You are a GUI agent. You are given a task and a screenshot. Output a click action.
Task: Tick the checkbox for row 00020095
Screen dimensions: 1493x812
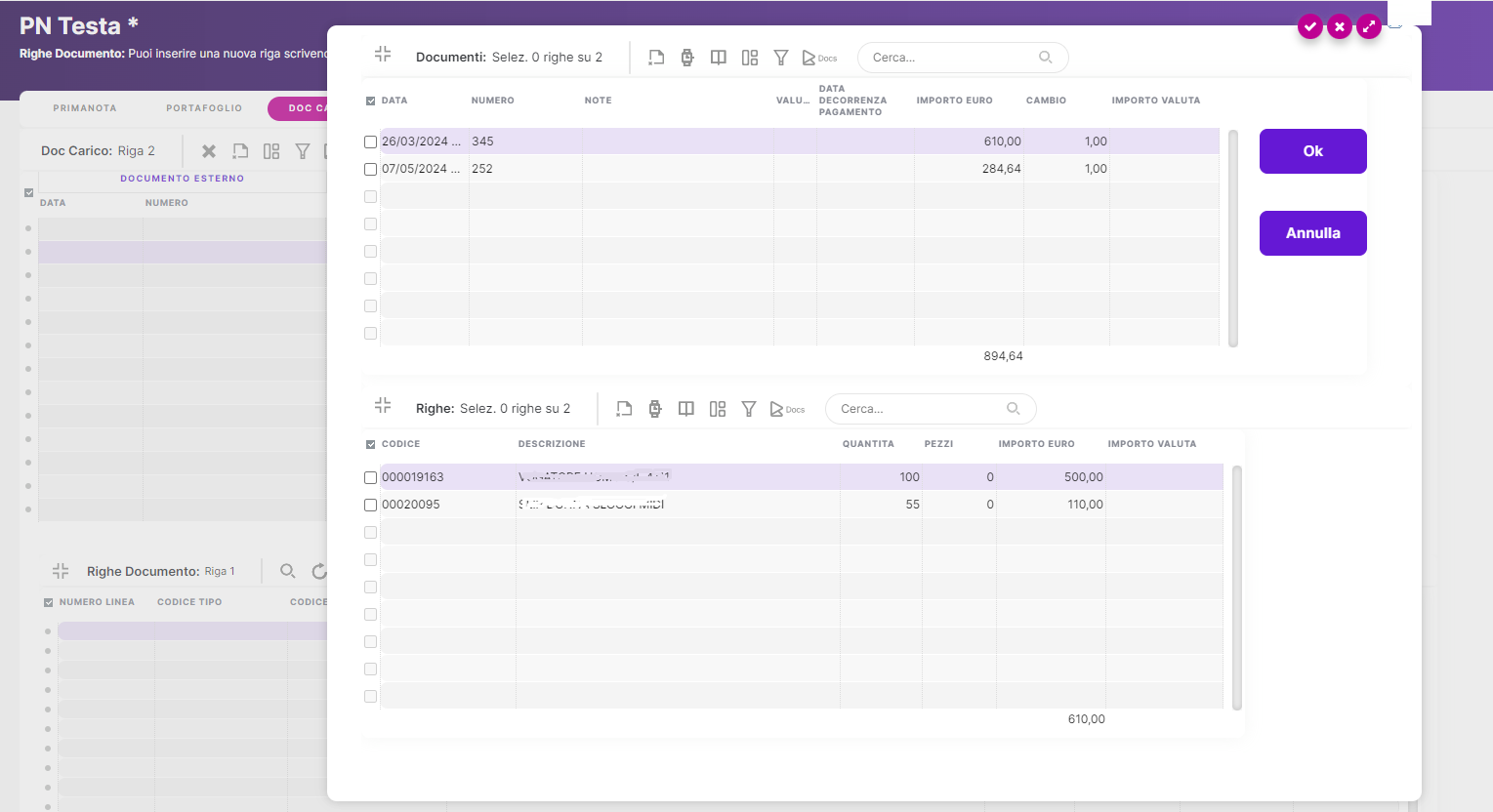pyautogui.click(x=370, y=505)
